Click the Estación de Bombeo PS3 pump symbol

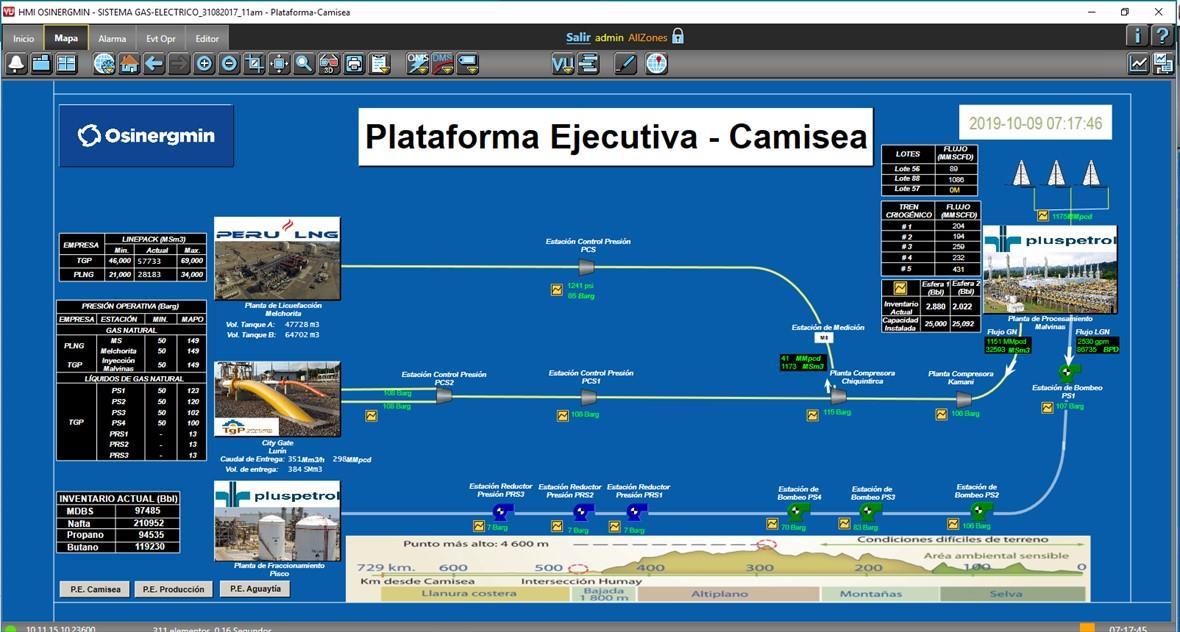tap(871, 512)
